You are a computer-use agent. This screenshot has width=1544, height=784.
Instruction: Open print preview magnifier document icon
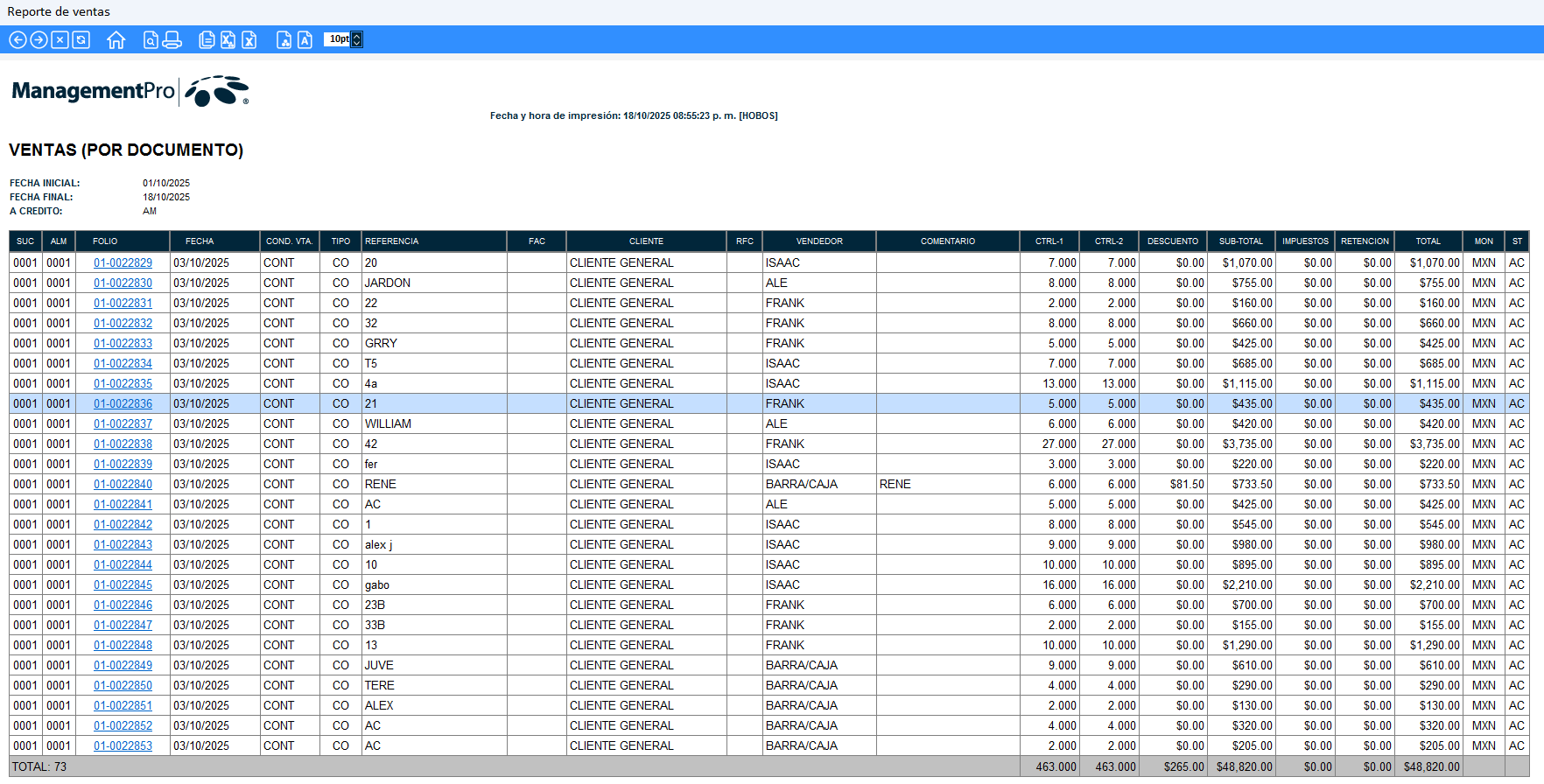151,39
